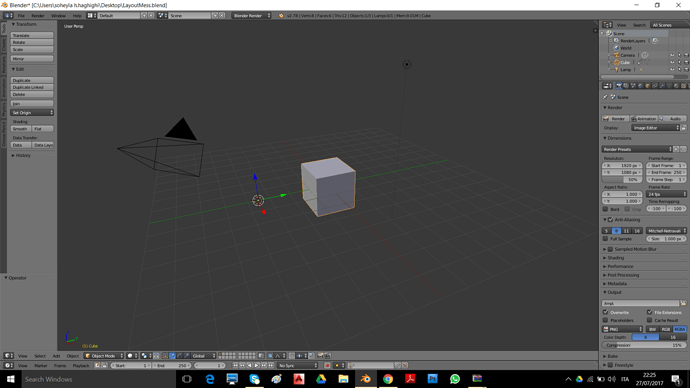Enable the Cache Result checkbox
Viewport: 690px width, 388px height.
click(x=650, y=320)
